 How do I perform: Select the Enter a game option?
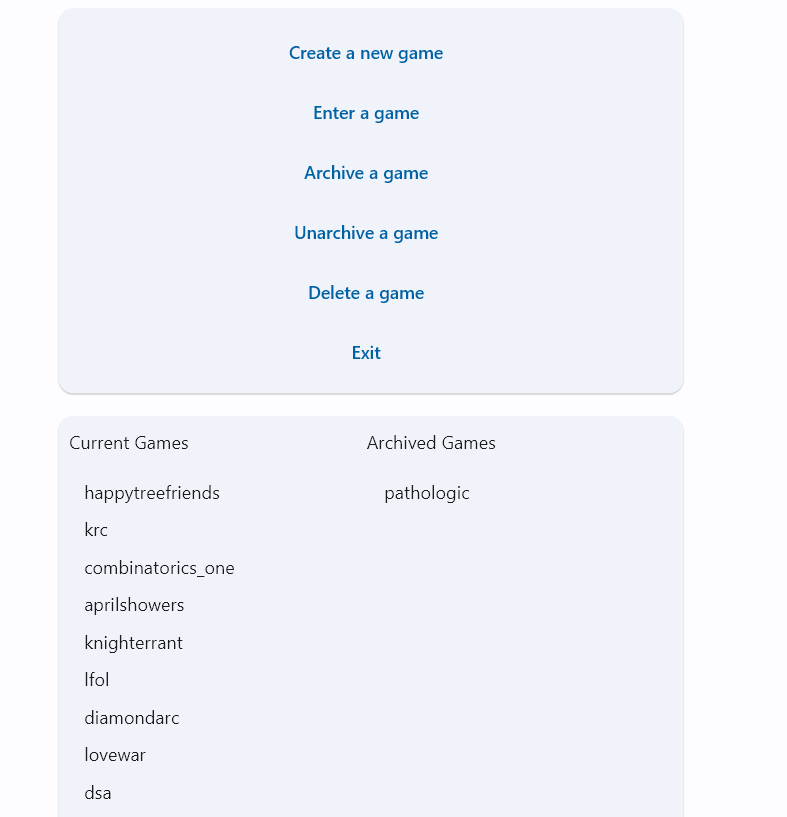(x=366, y=113)
